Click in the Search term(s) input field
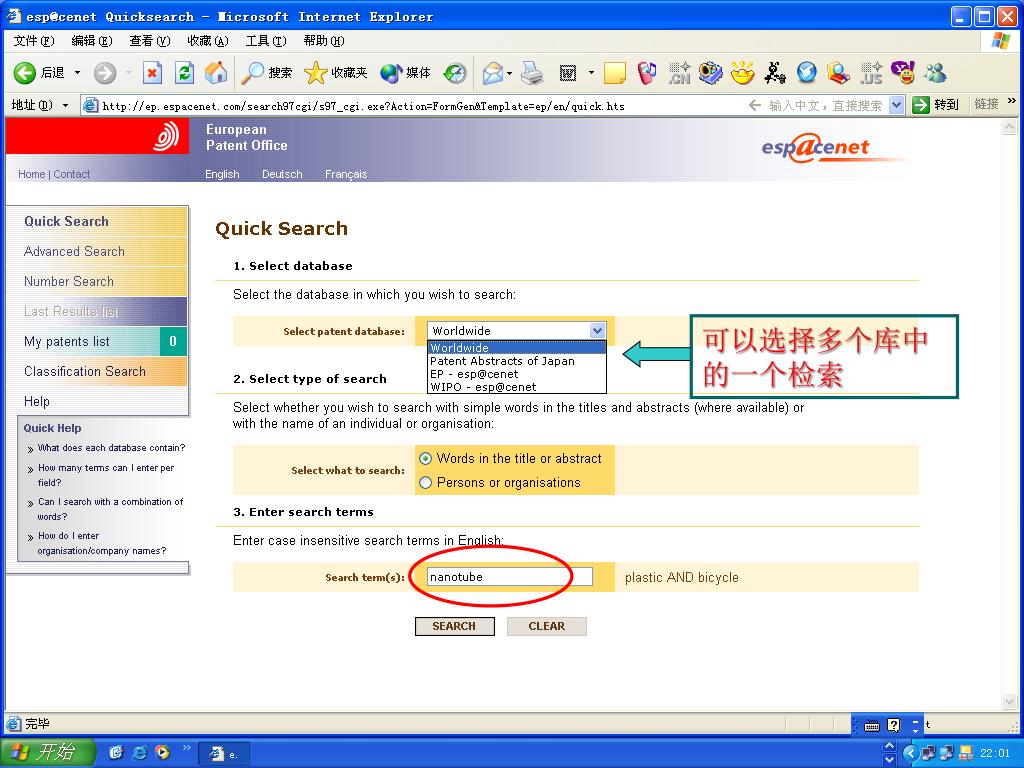 [509, 577]
